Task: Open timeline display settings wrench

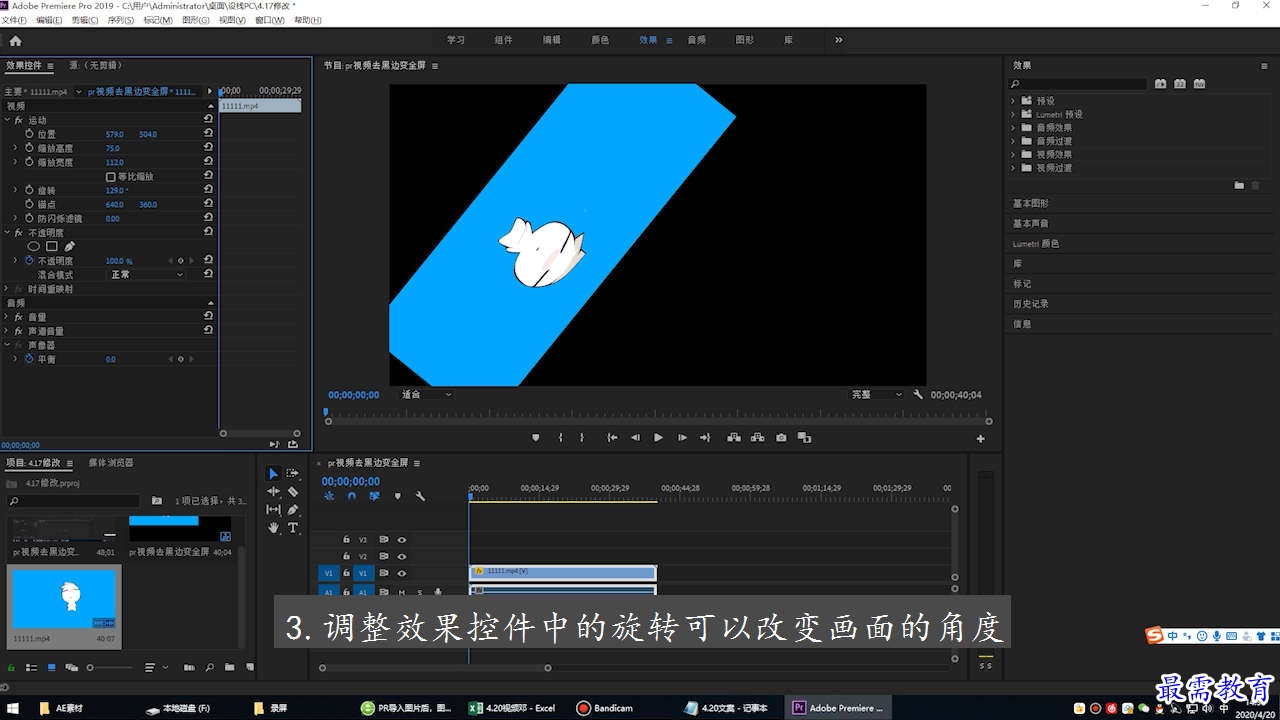Action: [x=420, y=496]
